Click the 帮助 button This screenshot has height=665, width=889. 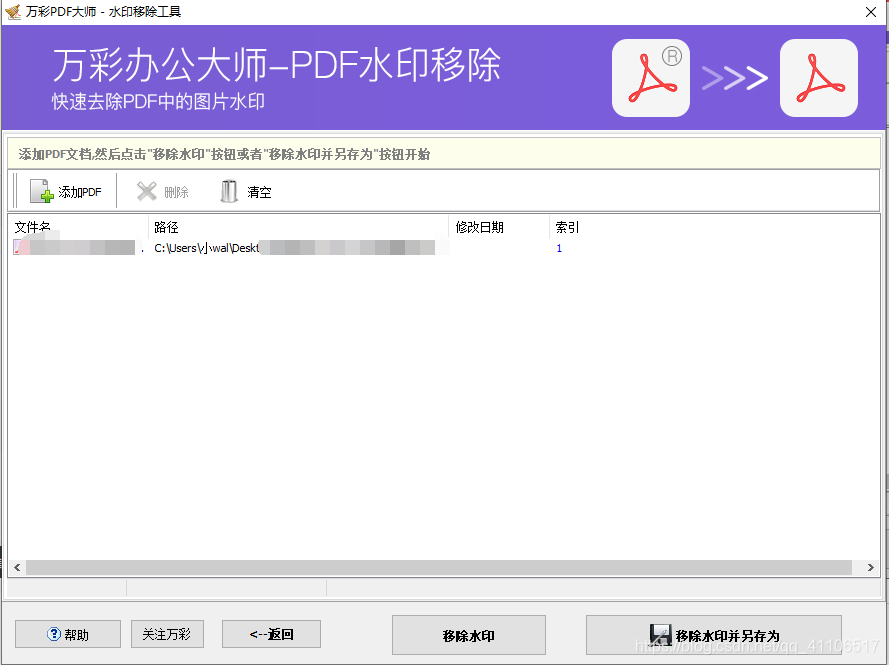click(67, 633)
